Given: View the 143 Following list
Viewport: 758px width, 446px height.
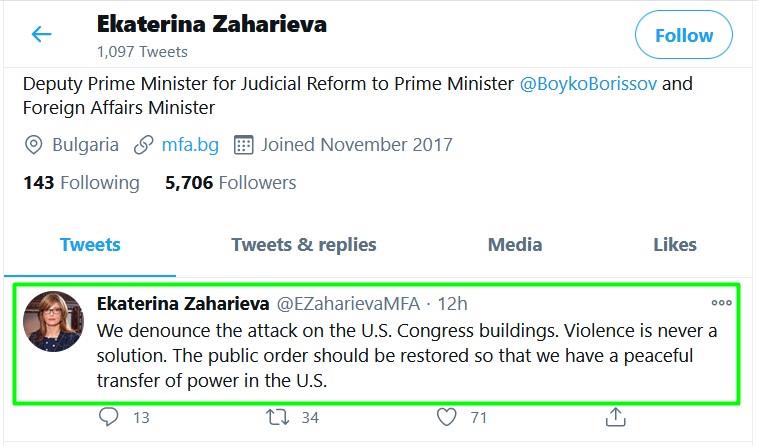Looking at the screenshot, I should pyautogui.click(x=81, y=183).
